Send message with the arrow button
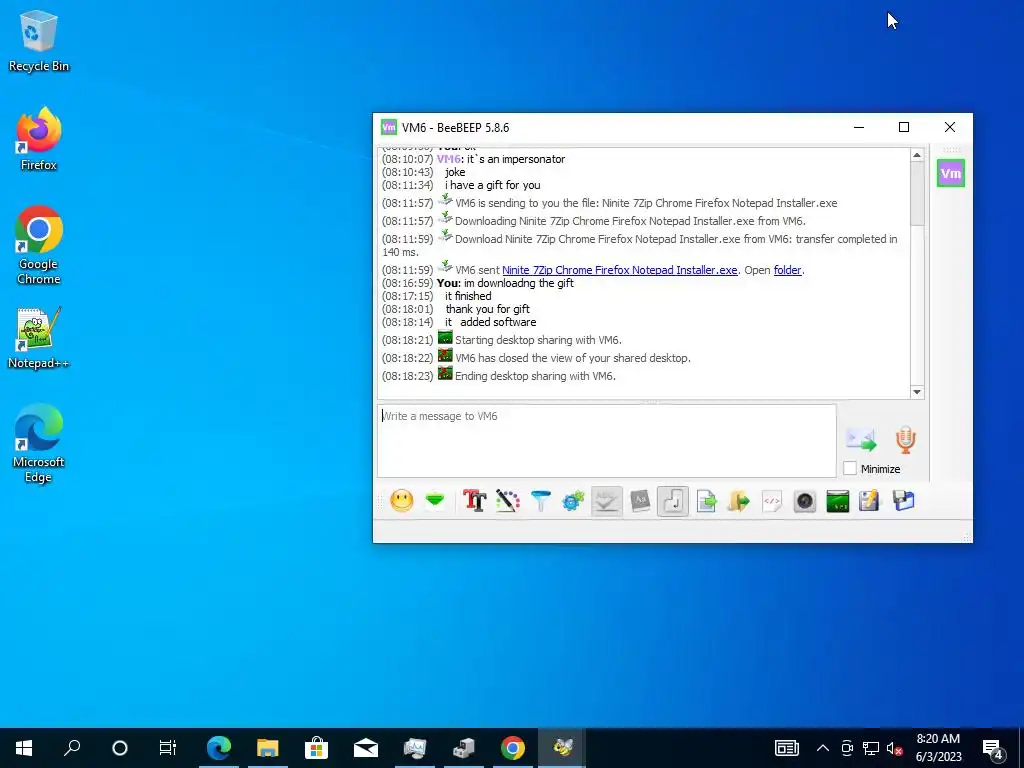The image size is (1024, 768). (x=861, y=440)
